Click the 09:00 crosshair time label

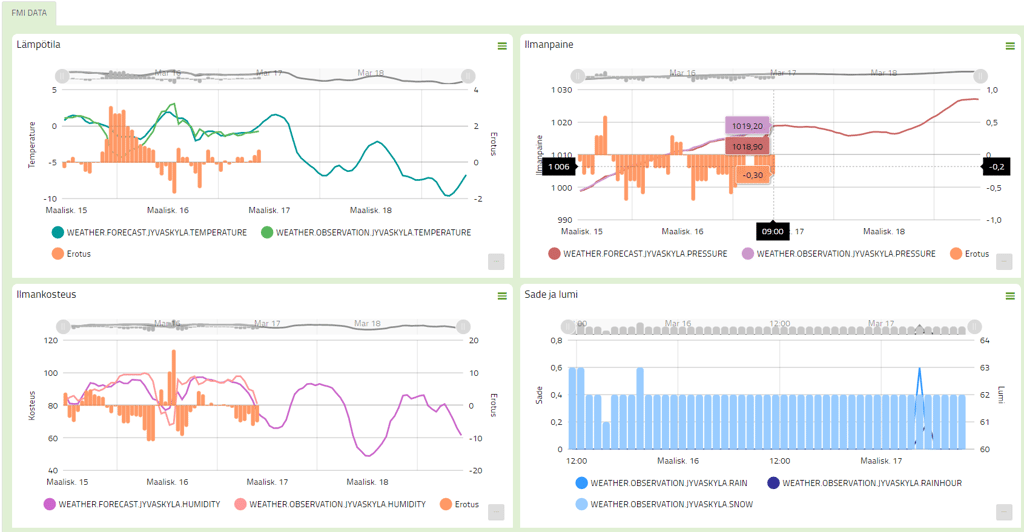[x=773, y=231]
